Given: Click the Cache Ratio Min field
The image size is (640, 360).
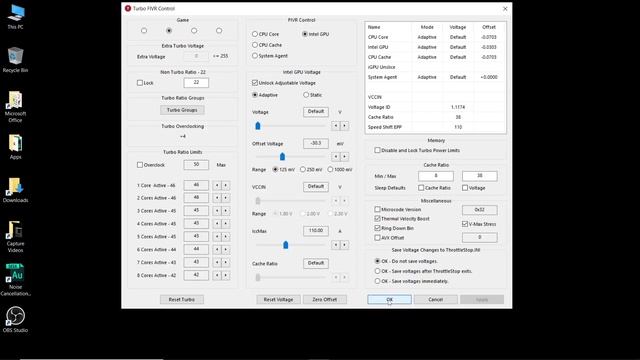Looking at the screenshot, I should pos(436,176).
